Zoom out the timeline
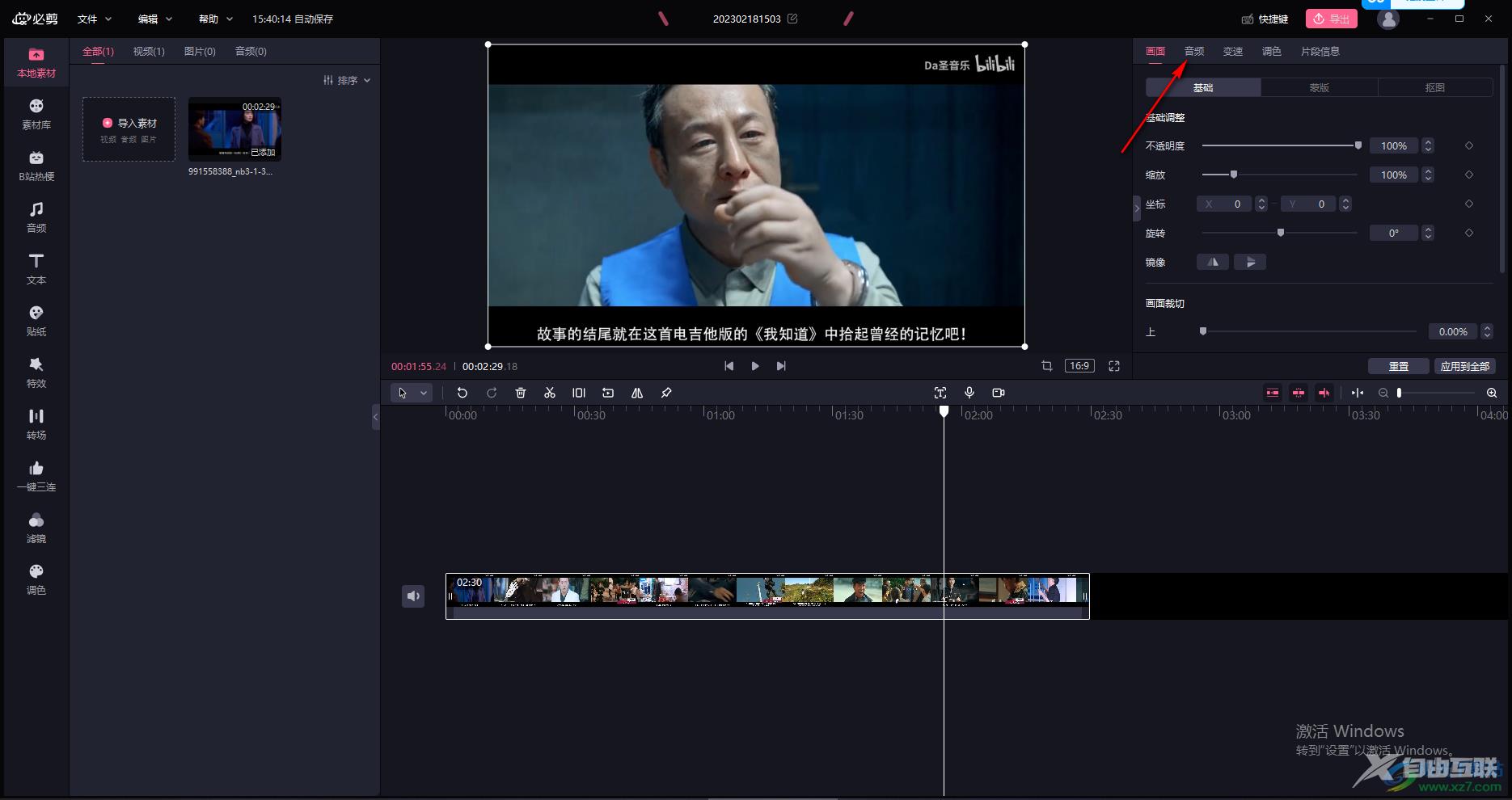 click(1383, 393)
